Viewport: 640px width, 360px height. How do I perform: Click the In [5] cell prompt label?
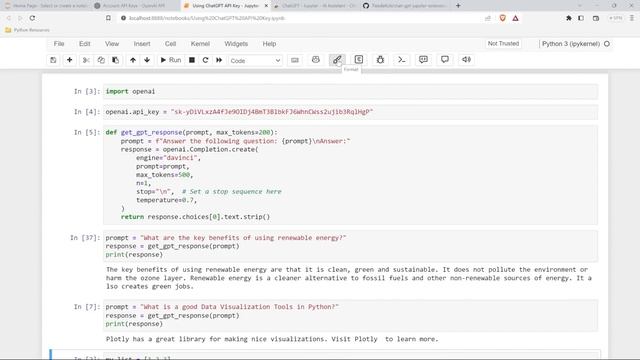(x=87, y=132)
